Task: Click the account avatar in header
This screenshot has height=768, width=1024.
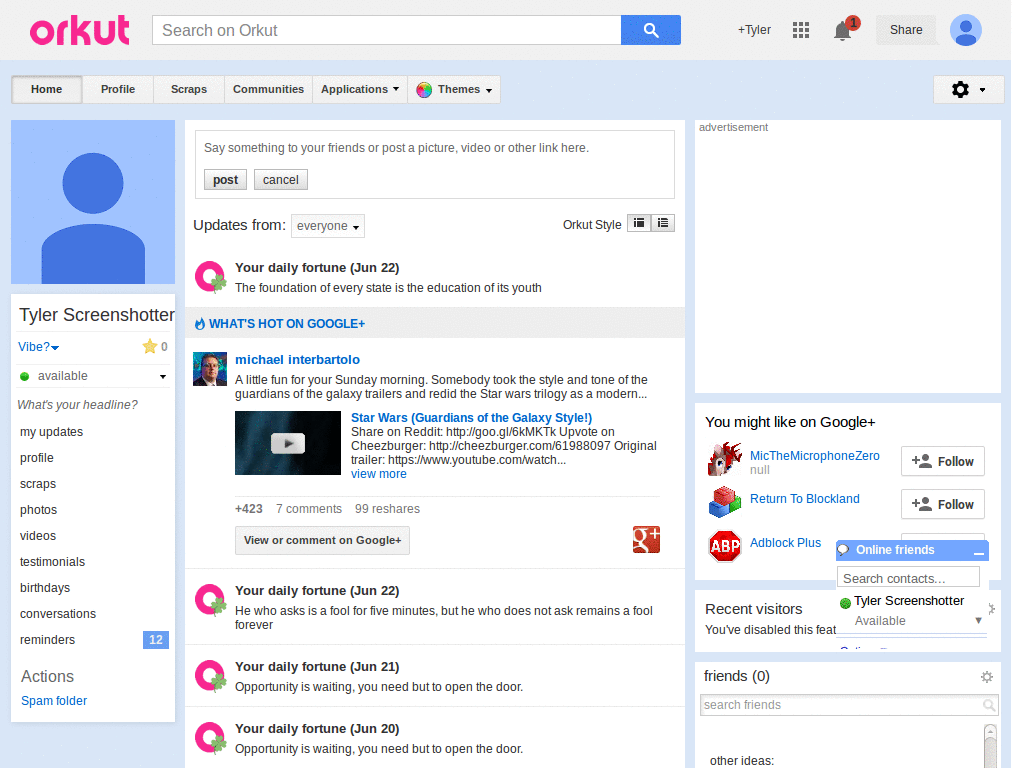Action: (x=965, y=30)
